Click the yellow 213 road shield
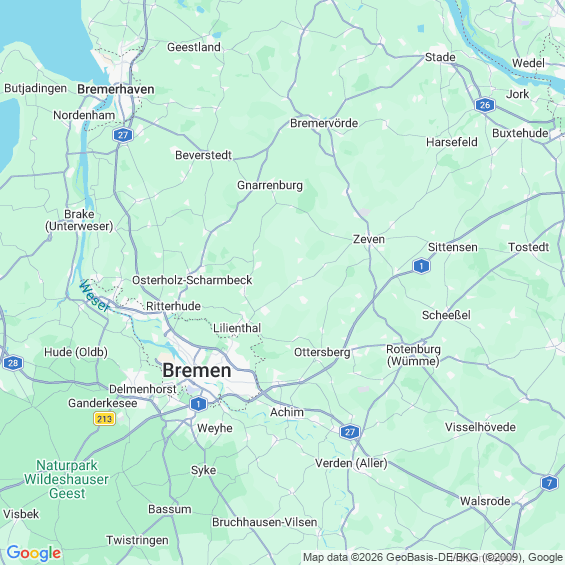The height and width of the screenshot is (565, 565). pos(104,419)
